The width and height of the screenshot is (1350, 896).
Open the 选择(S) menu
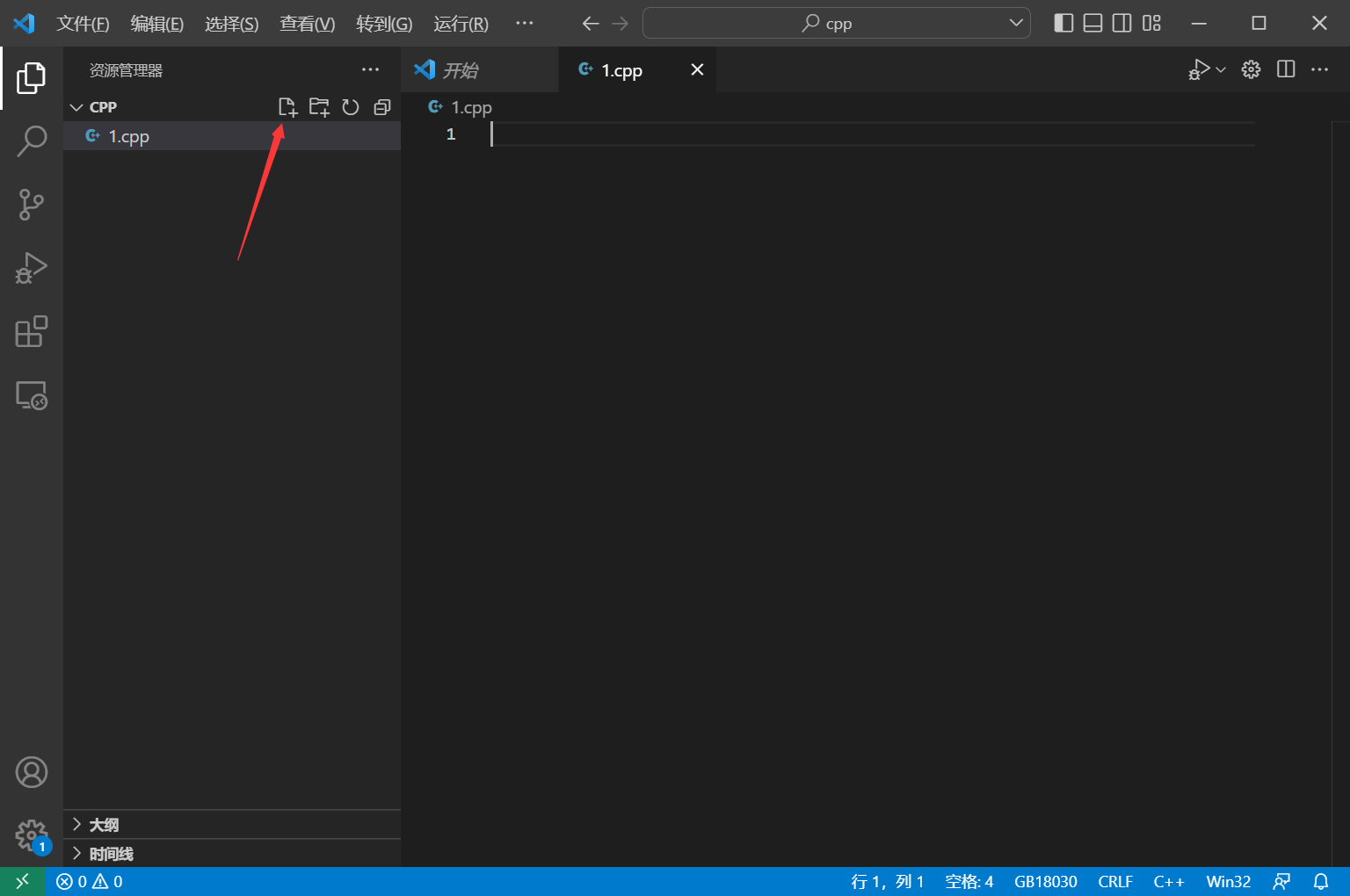[x=232, y=24]
